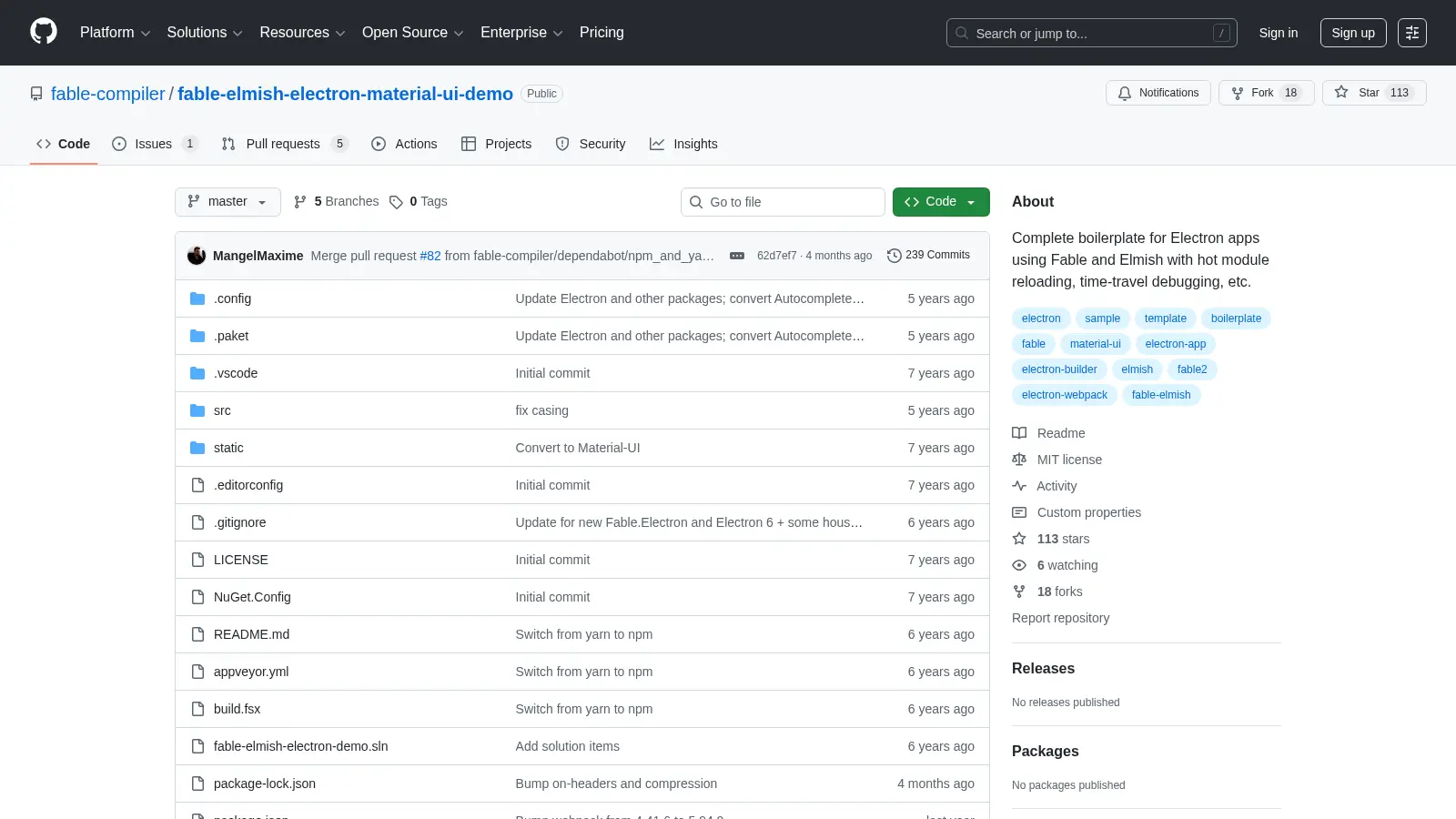Open the Actions tab
The height and width of the screenshot is (819, 1456).
[404, 144]
